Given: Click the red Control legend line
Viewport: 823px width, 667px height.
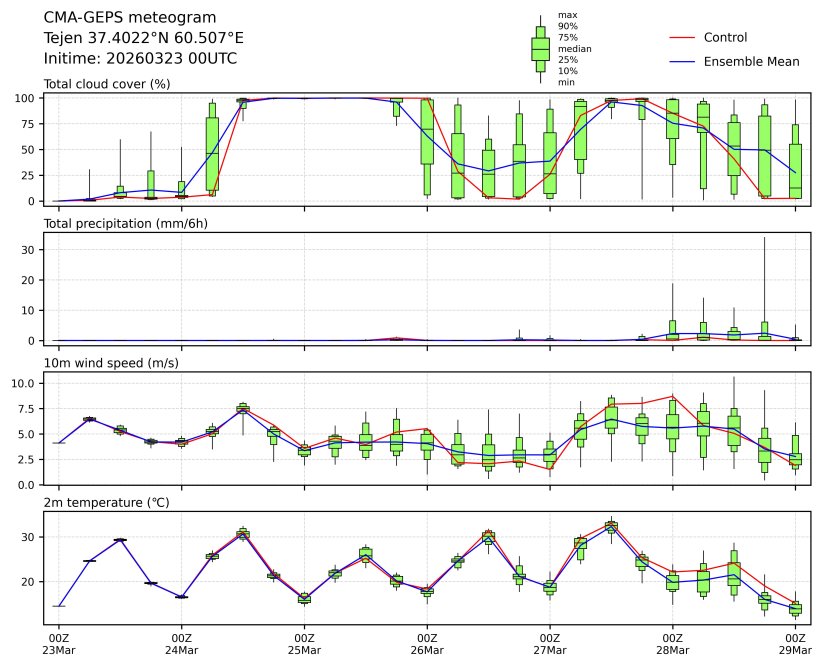Looking at the screenshot, I should click(x=680, y=38).
